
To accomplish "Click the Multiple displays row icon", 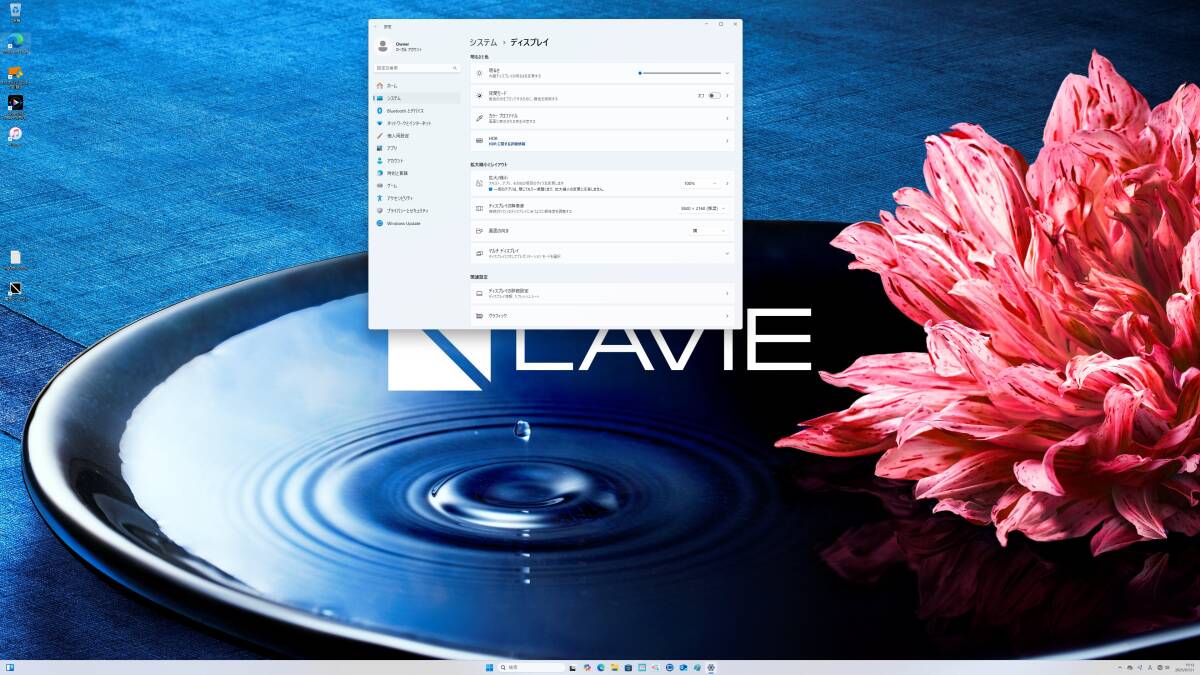I will click(x=480, y=254).
